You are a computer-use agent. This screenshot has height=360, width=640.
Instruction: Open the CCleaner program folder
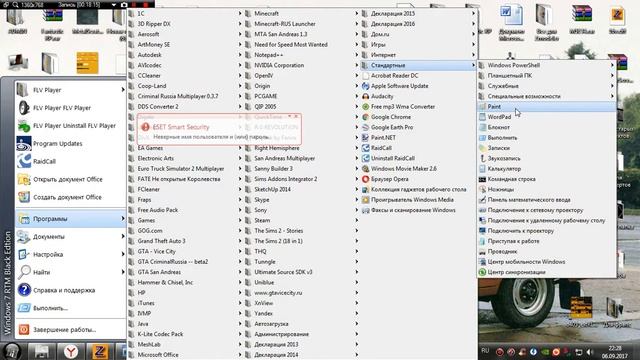185,76
